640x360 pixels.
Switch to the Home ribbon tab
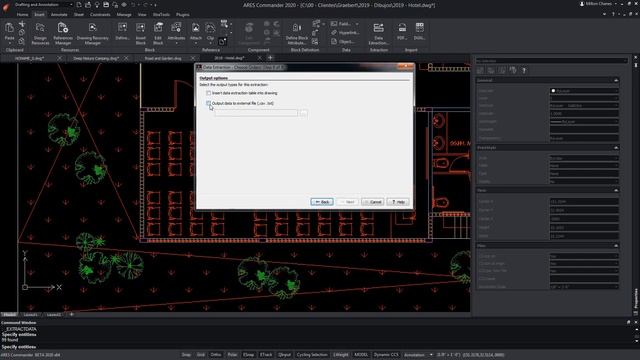click(x=22, y=14)
